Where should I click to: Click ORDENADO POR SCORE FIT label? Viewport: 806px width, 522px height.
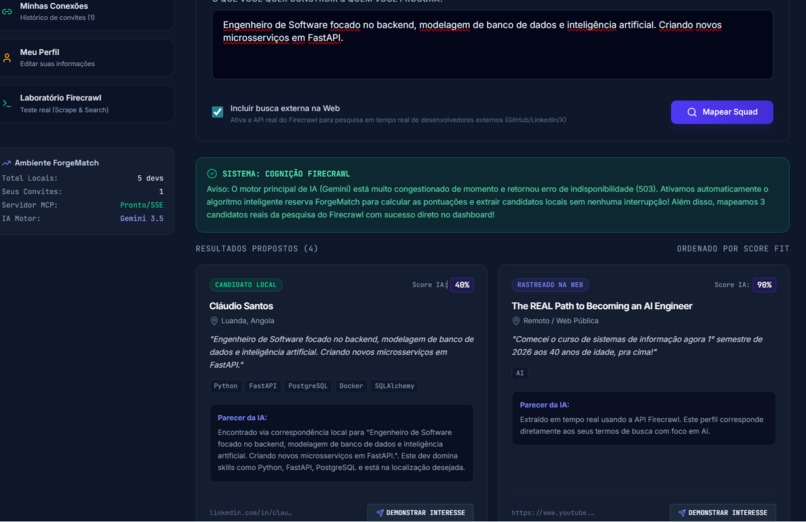tap(732, 249)
